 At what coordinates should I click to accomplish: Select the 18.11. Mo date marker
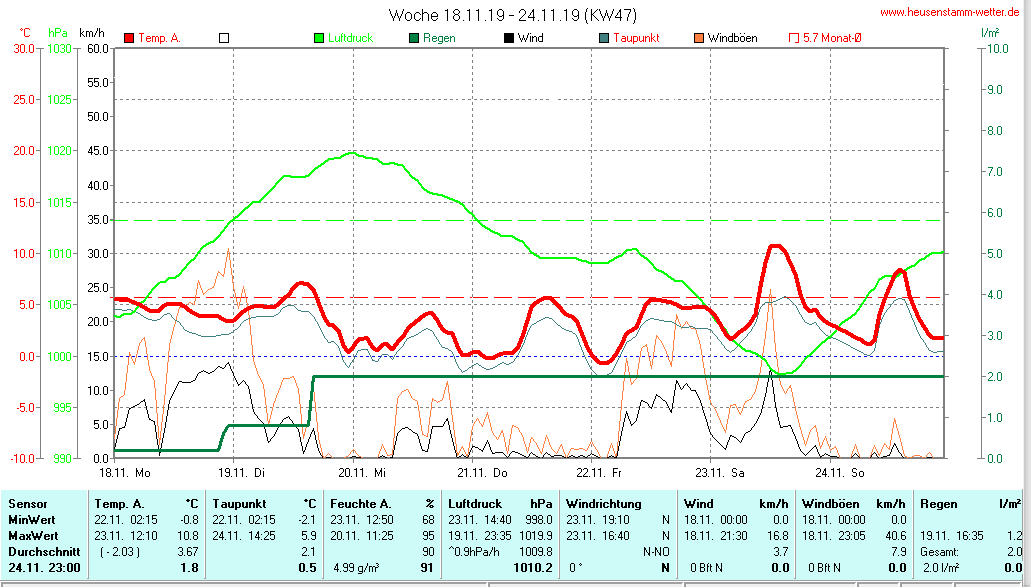(124, 472)
